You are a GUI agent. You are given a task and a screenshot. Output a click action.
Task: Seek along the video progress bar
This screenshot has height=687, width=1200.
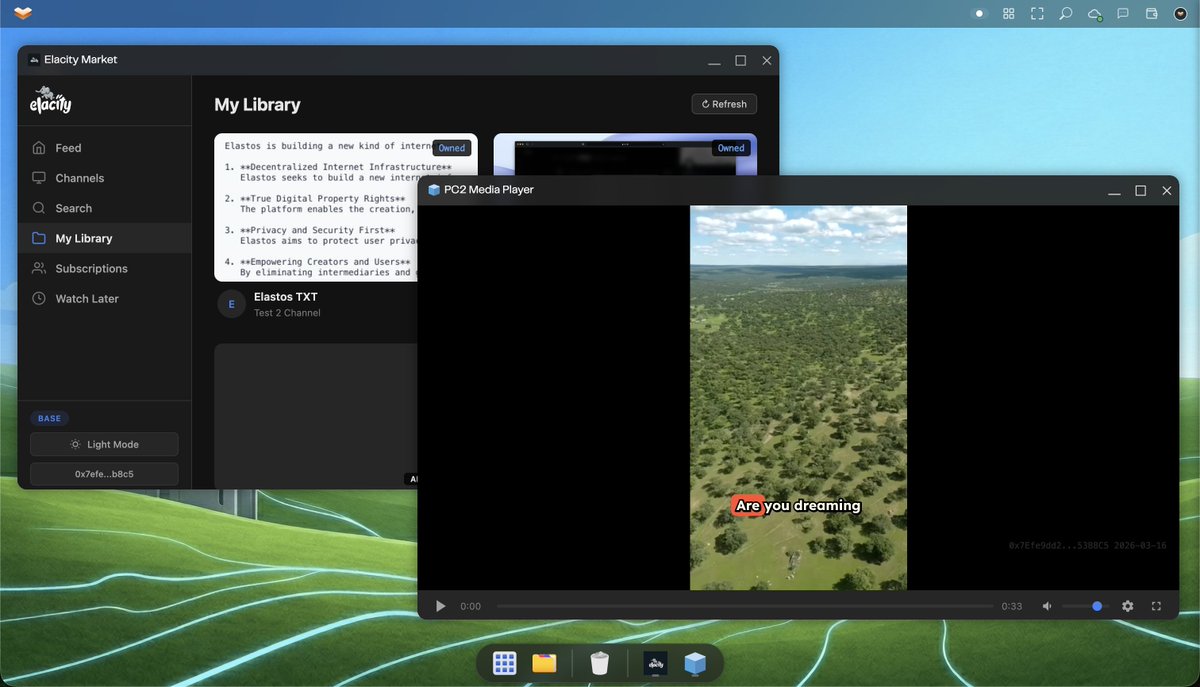pyautogui.click(x=745, y=606)
